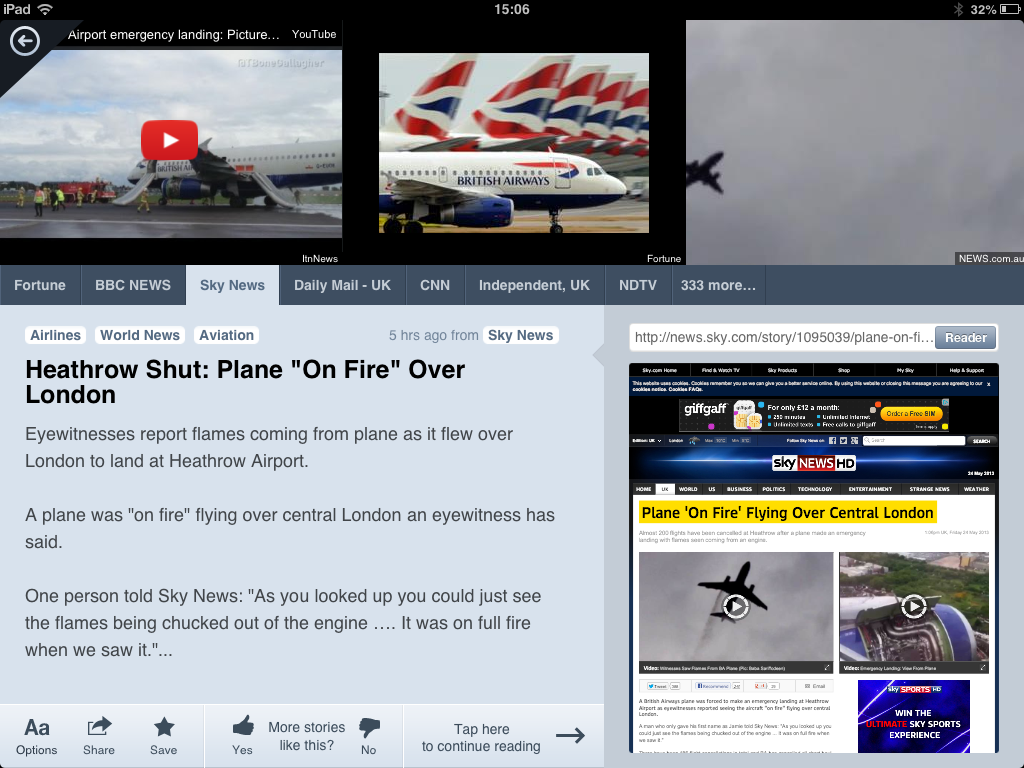Tap the Bluetooth status icon

point(959,9)
